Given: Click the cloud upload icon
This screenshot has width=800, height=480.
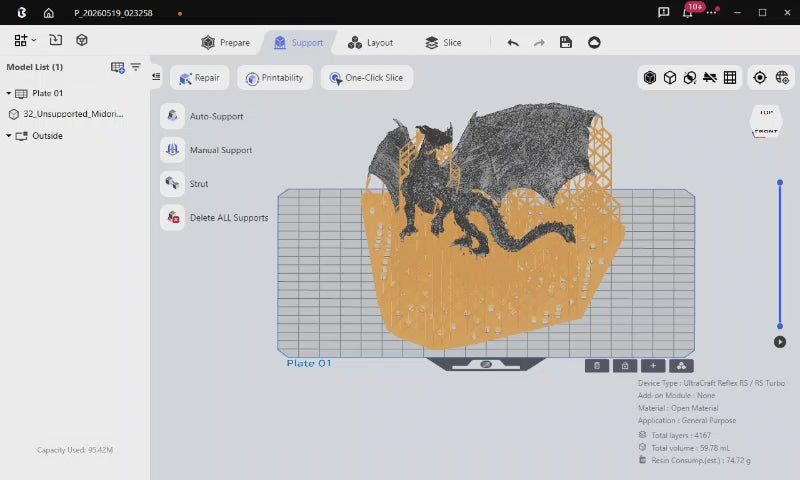Looking at the screenshot, I should point(594,42).
